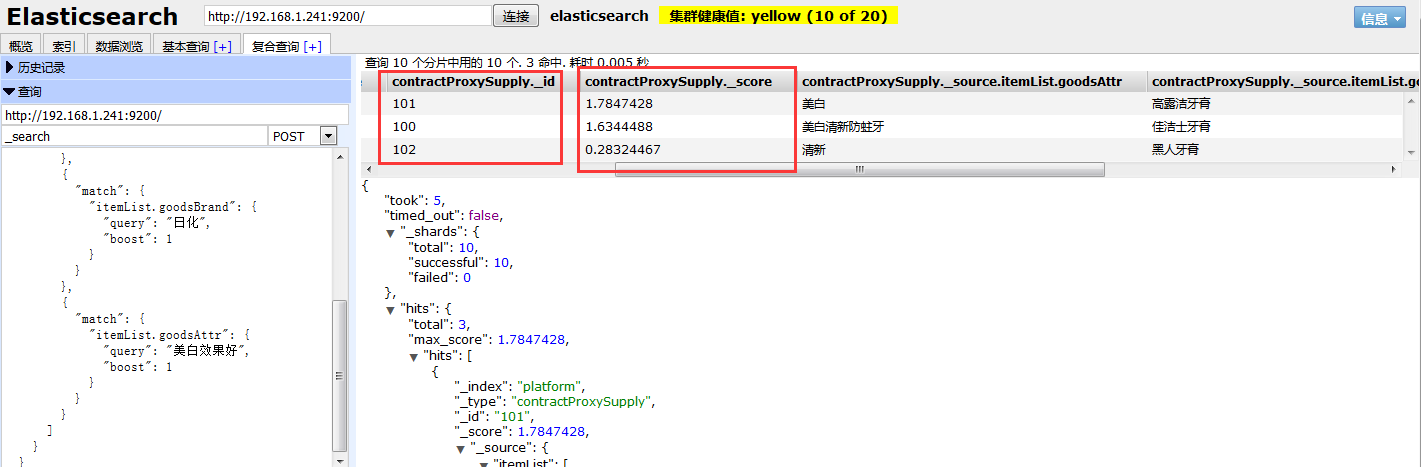This screenshot has width=1421, height=467.
Task: Click query editor scroll-up arrow
Action: [x=341, y=157]
